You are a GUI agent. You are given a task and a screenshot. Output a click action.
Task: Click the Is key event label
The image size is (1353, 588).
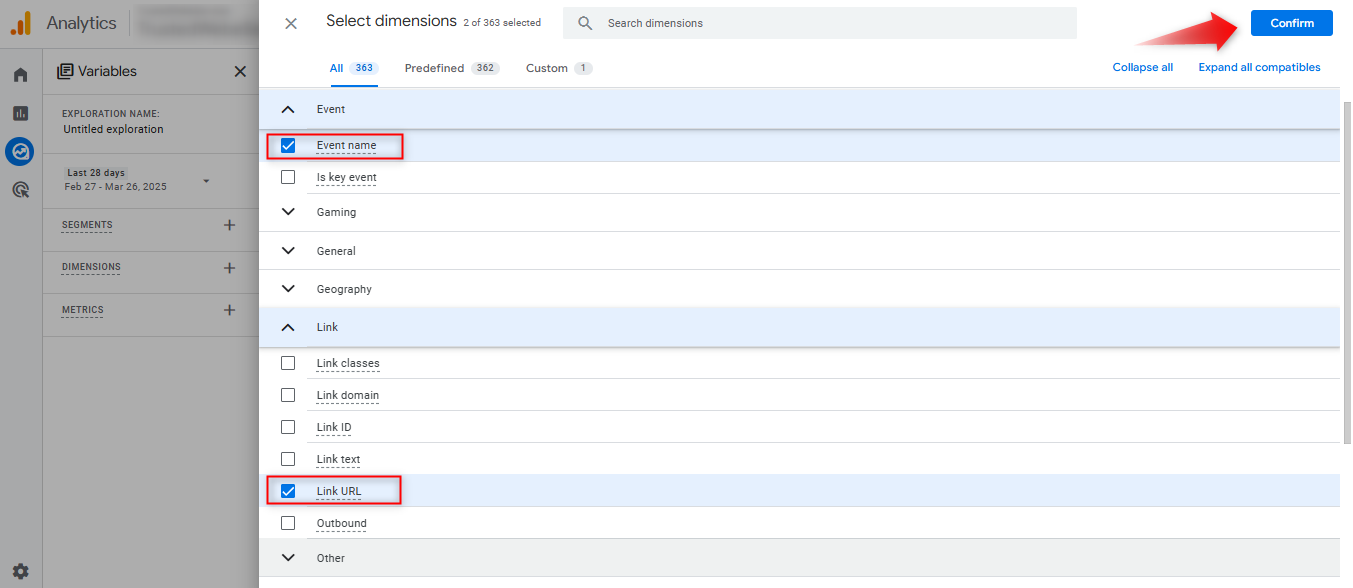(x=346, y=178)
